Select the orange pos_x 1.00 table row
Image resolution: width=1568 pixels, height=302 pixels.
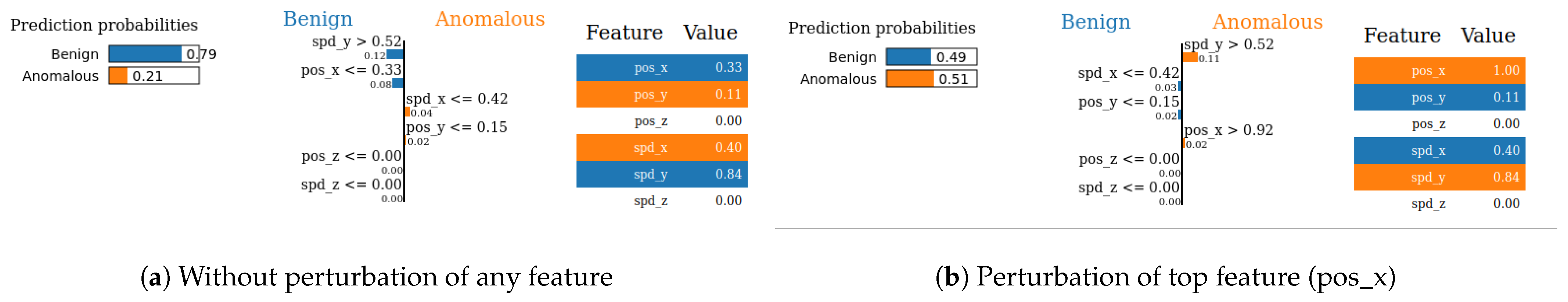1439,71
